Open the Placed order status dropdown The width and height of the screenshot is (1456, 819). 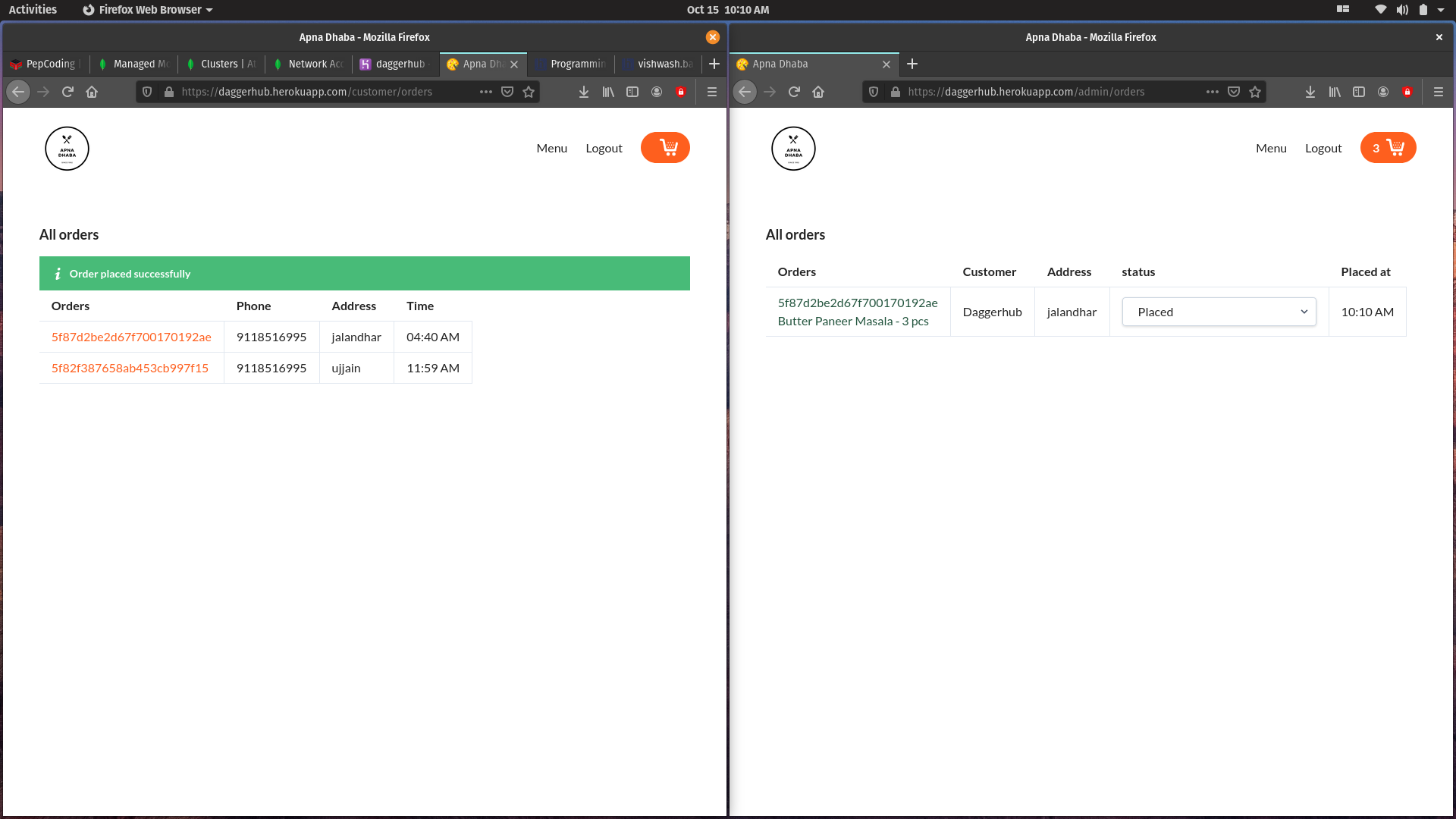1219,312
